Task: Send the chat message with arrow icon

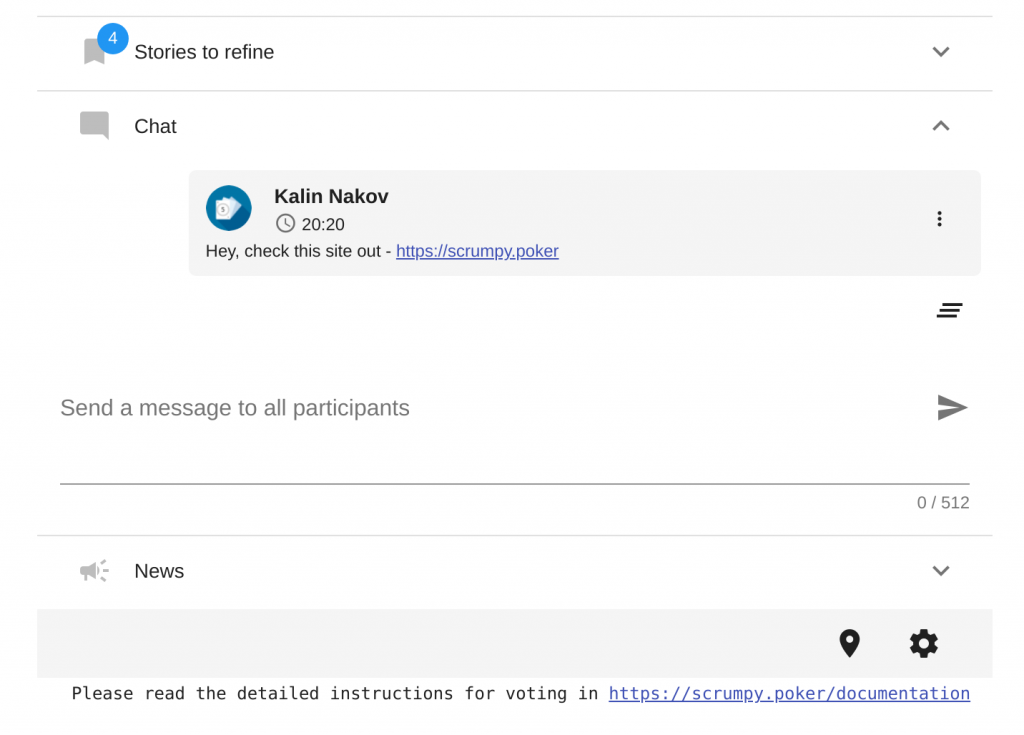Action: click(952, 408)
